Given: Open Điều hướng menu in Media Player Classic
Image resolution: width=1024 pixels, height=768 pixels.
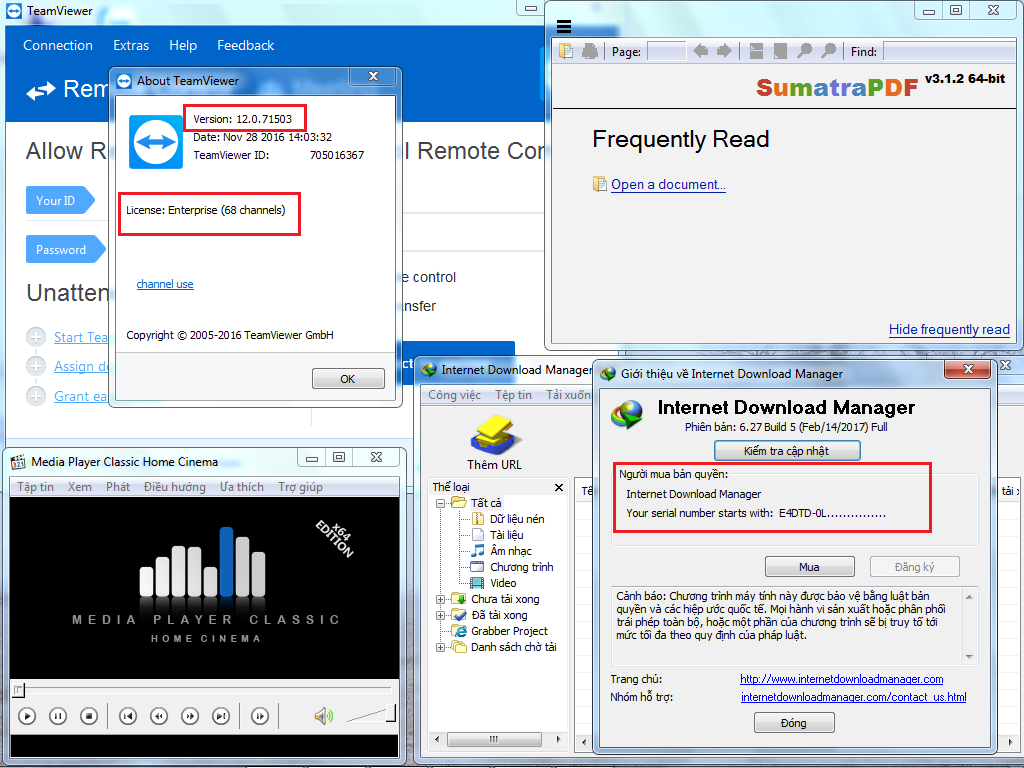Looking at the screenshot, I should [x=174, y=487].
